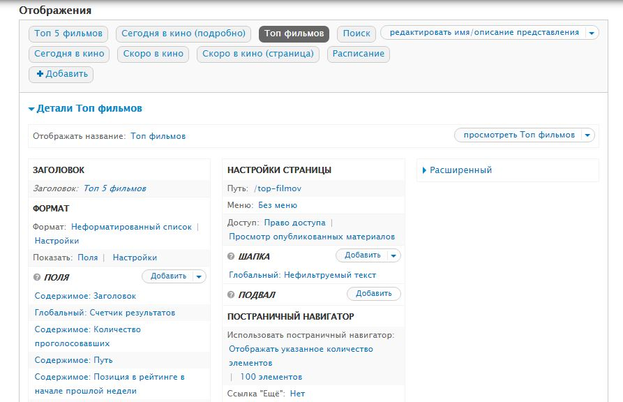Open «Просмотр опубликованных материалов» link
Screen dimensions: 623x402
312,236
